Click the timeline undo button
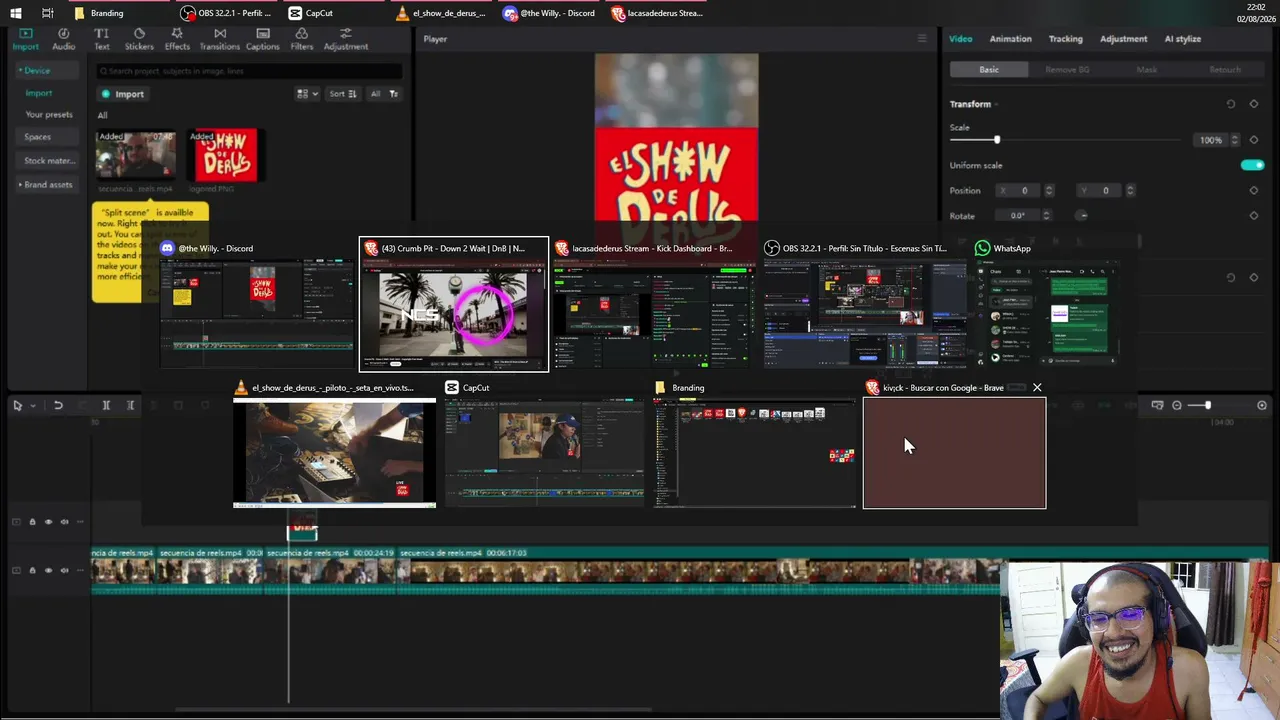This screenshot has height=720, width=1280. [x=58, y=405]
